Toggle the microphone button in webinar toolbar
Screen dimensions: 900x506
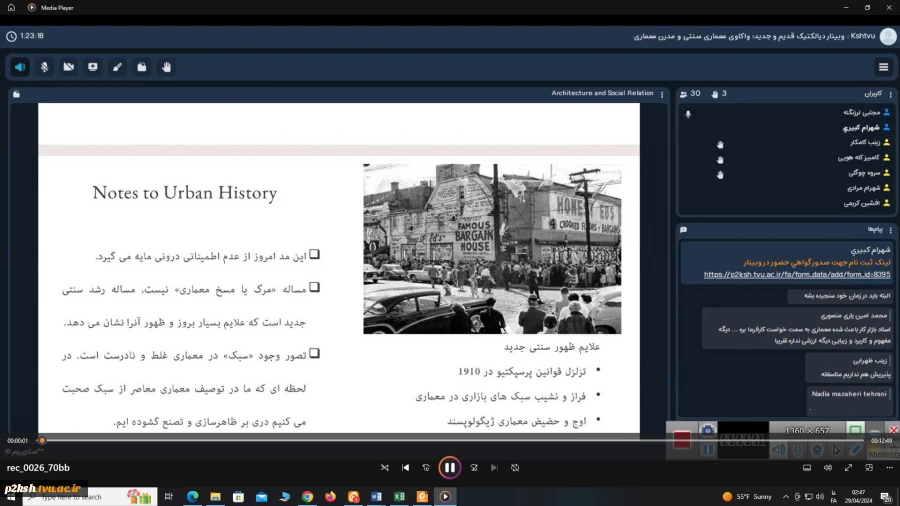[x=44, y=67]
